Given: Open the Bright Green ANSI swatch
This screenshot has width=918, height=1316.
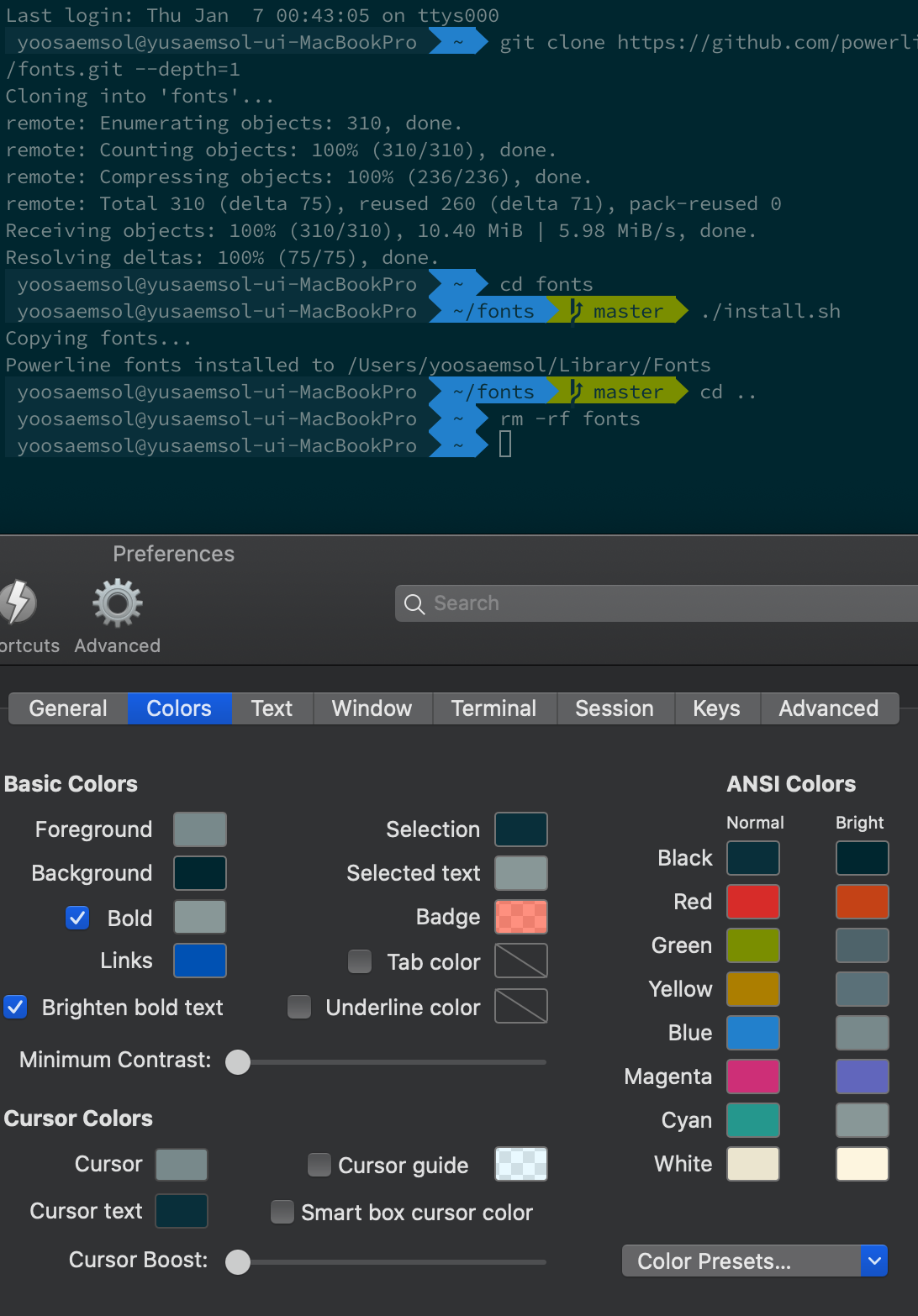Looking at the screenshot, I should click(x=863, y=945).
